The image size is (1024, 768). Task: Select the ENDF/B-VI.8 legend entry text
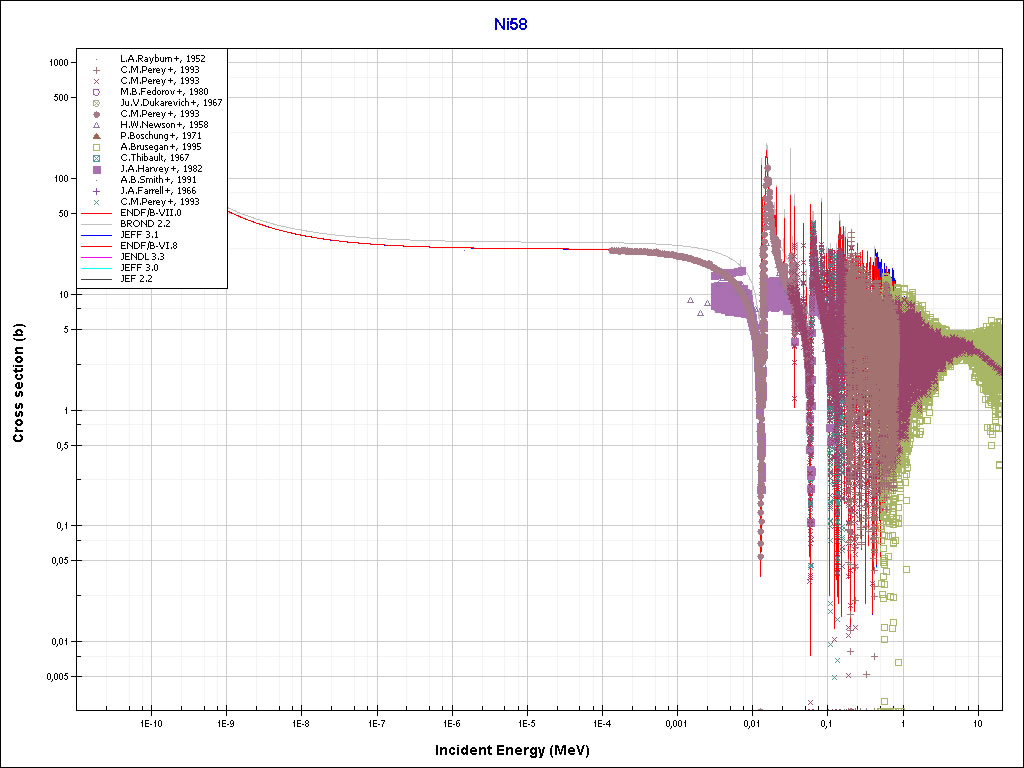[149, 246]
